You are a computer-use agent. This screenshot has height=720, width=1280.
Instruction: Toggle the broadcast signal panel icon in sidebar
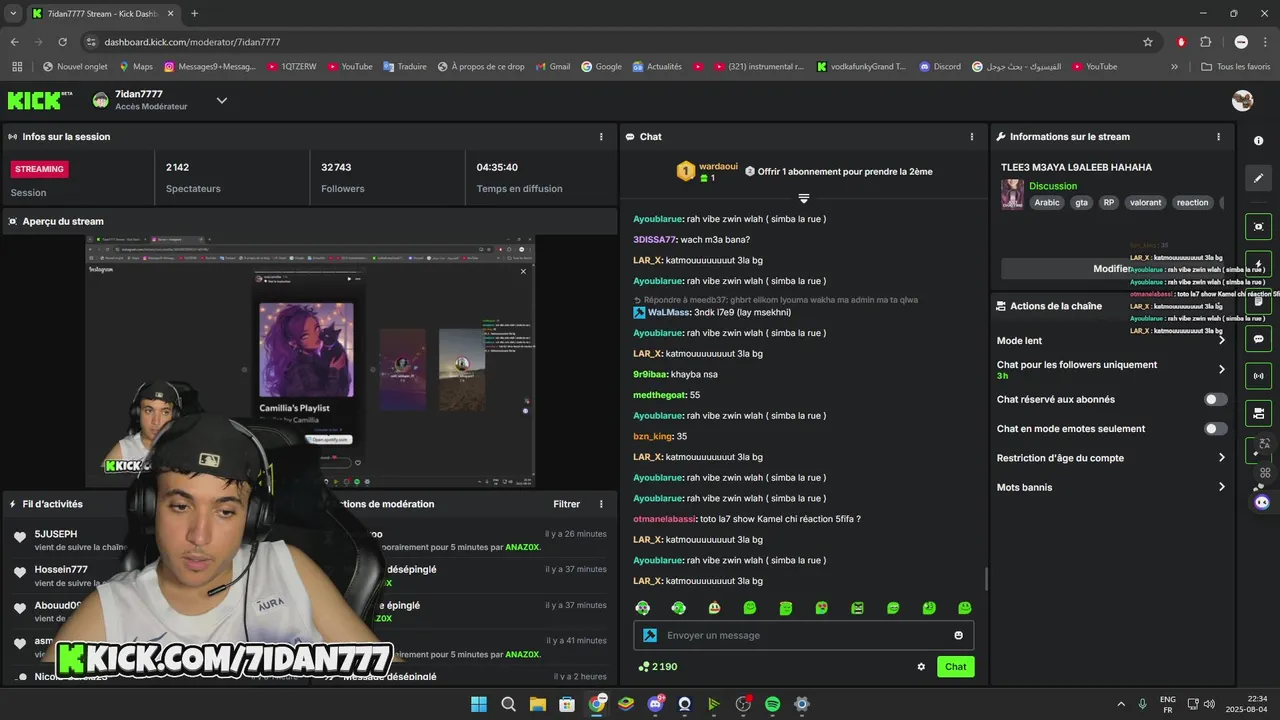pyautogui.click(x=1258, y=376)
